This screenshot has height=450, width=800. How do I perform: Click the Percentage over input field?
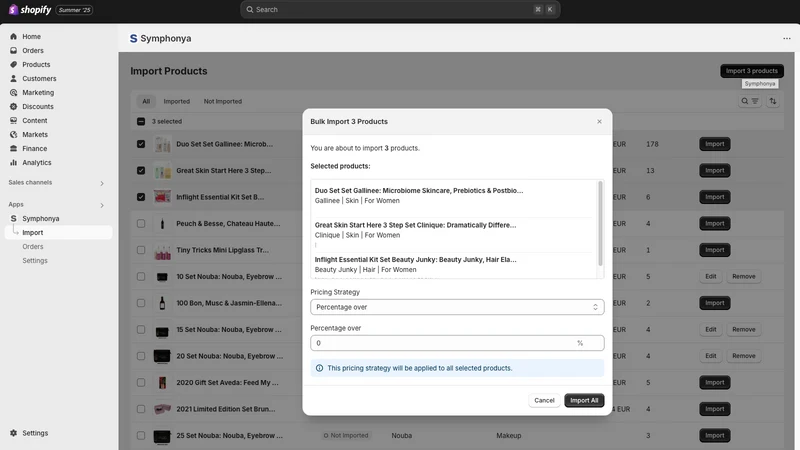pos(457,343)
